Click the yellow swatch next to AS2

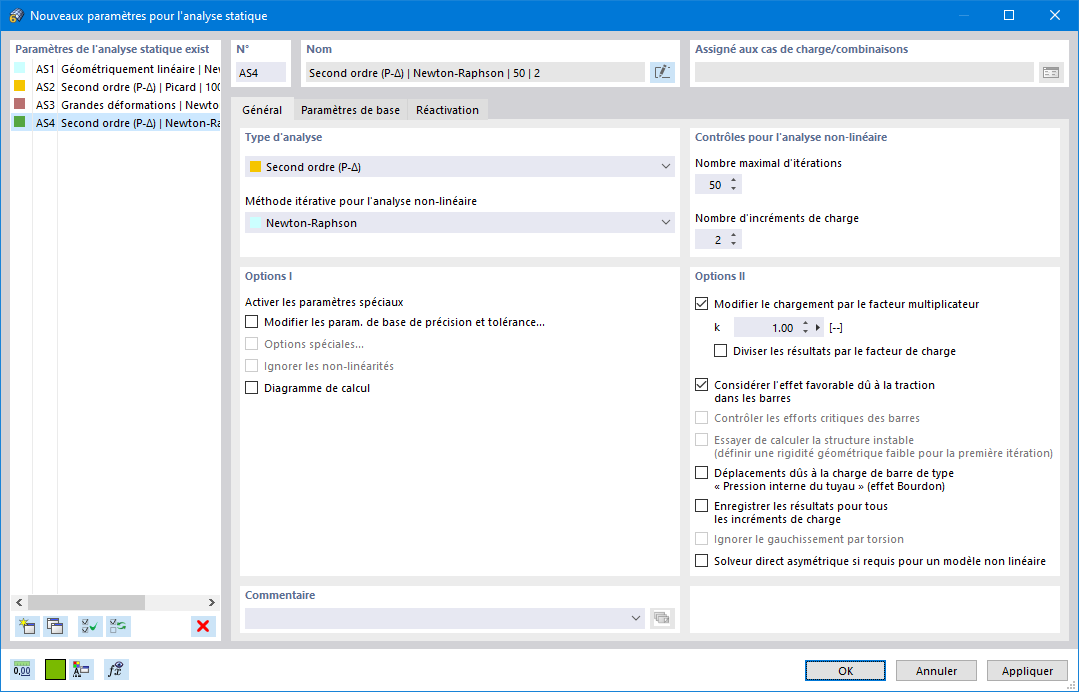(20, 86)
